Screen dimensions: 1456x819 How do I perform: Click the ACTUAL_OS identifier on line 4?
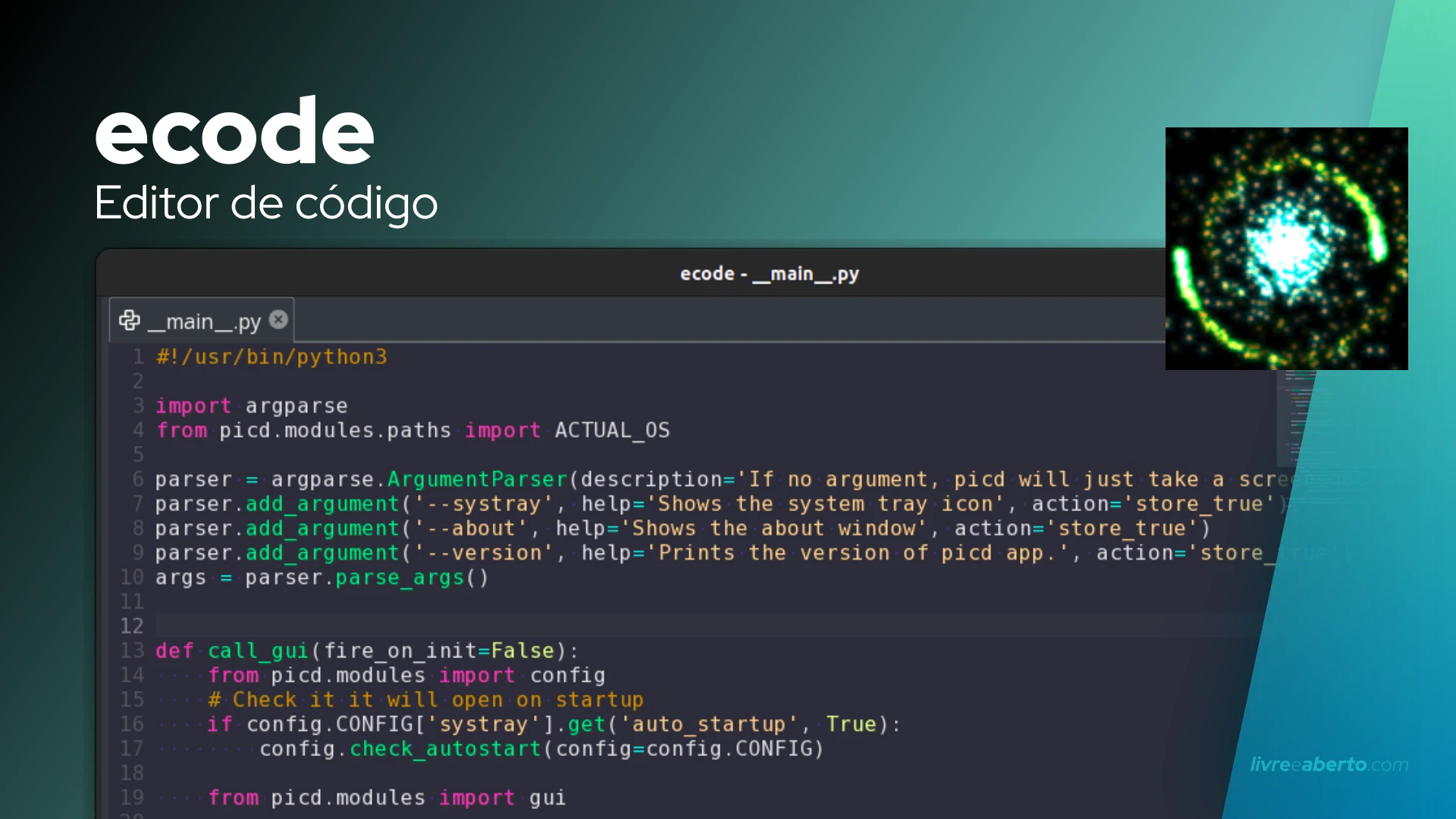612,430
